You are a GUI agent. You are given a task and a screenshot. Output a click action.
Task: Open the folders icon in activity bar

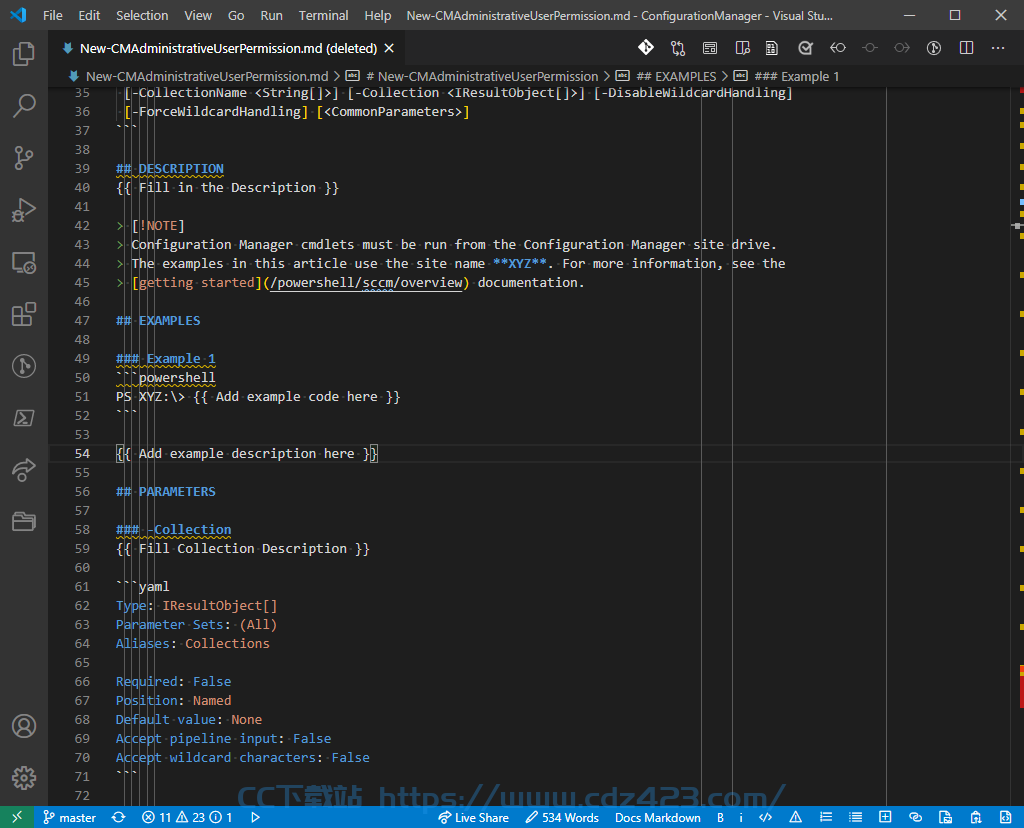24,521
